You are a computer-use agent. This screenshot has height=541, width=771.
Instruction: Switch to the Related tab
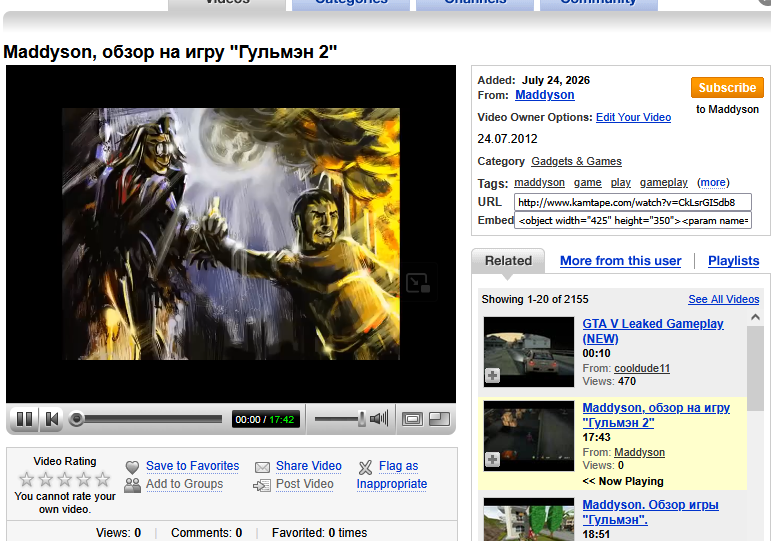coord(508,261)
